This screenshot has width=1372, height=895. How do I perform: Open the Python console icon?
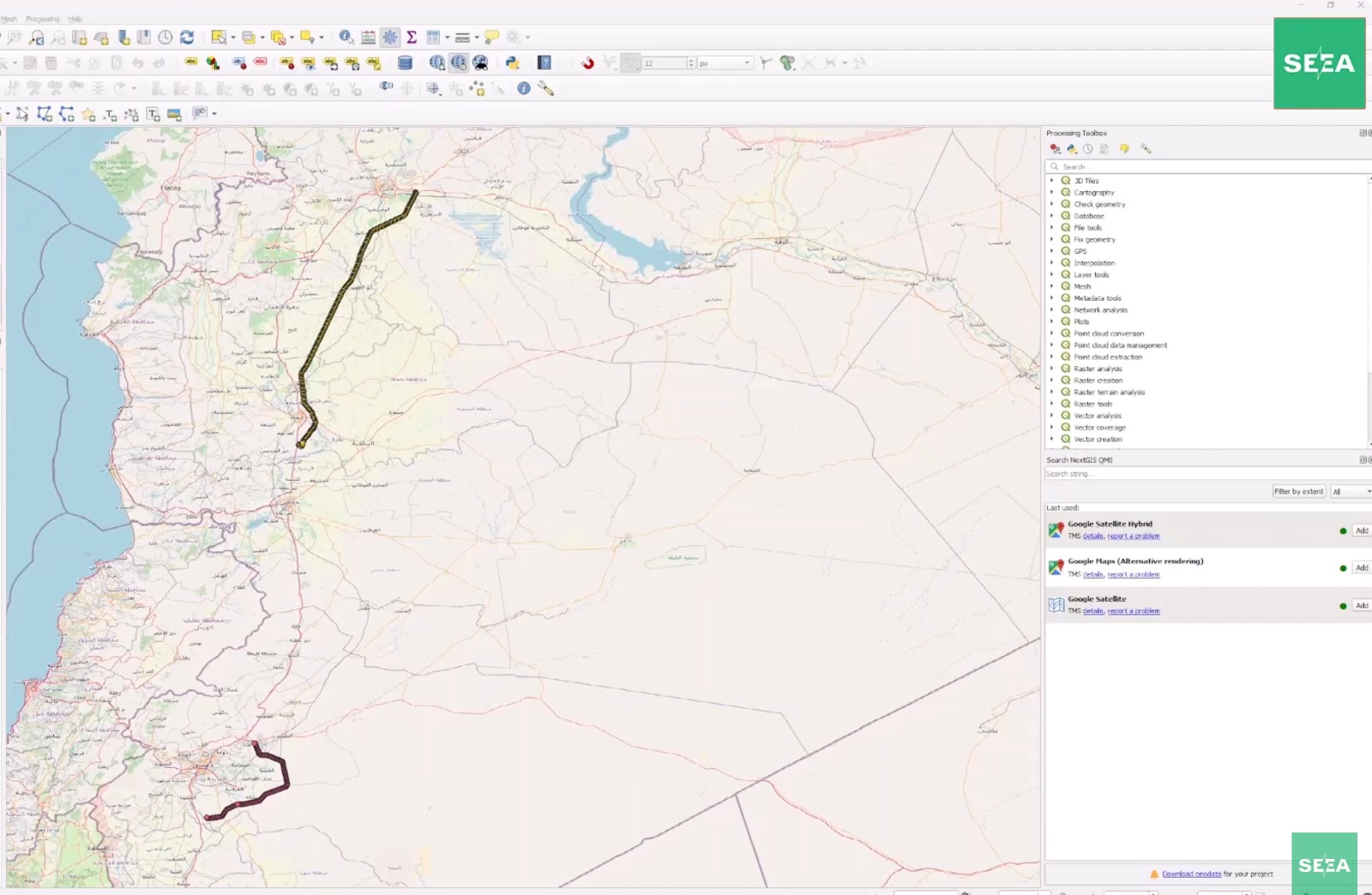pyautogui.click(x=513, y=63)
